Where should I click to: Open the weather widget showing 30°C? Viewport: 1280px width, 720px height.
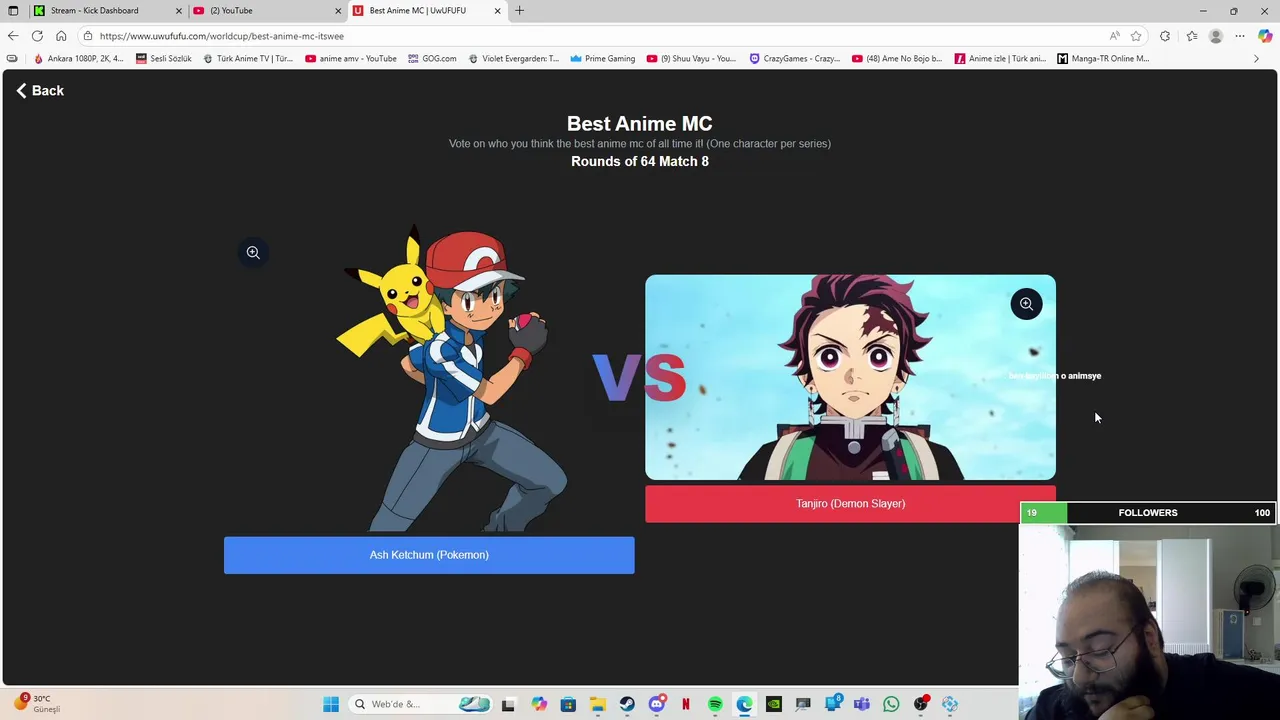coord(37,703)
